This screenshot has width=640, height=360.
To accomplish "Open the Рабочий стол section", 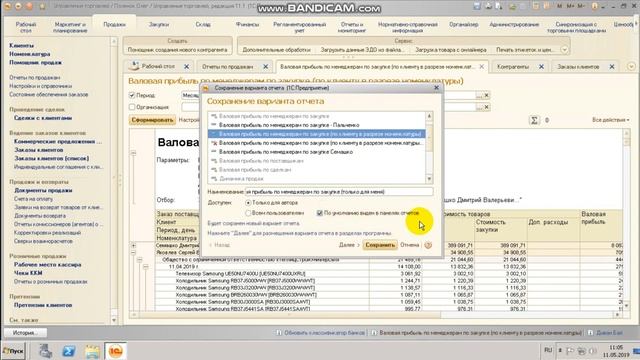I will tap(26, 27).
